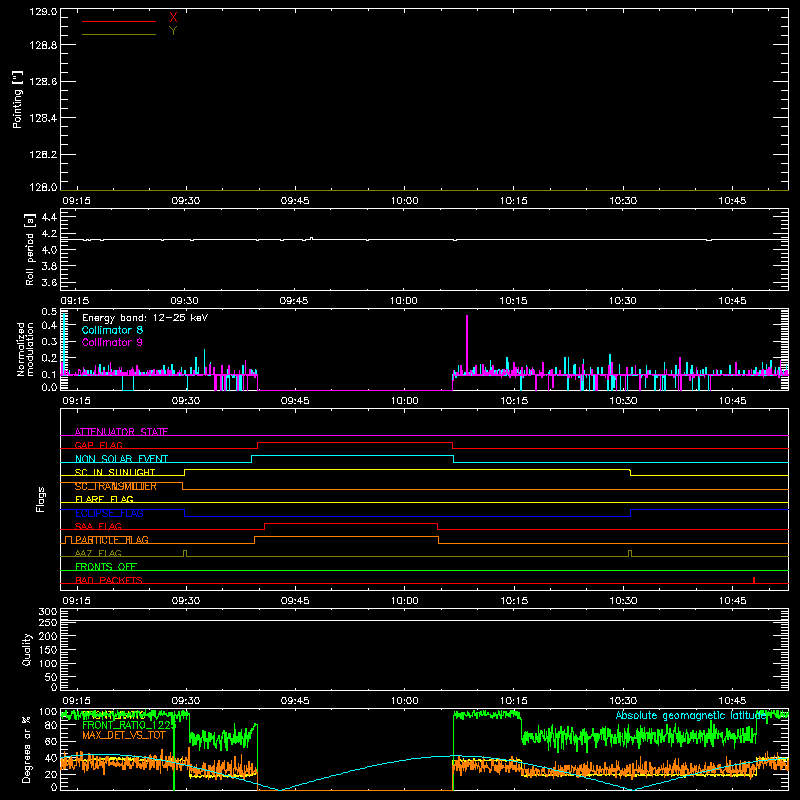Click the red X legend label

coord(173,17)
